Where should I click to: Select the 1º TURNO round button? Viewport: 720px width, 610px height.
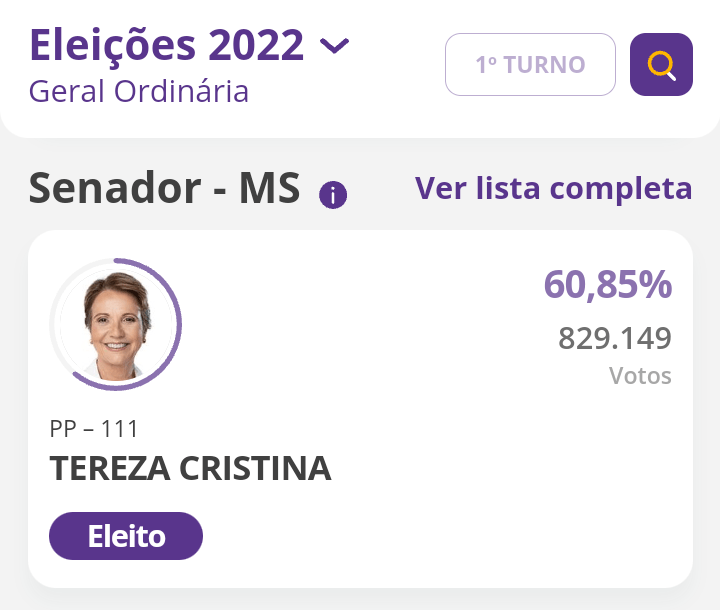coord(530,65)
